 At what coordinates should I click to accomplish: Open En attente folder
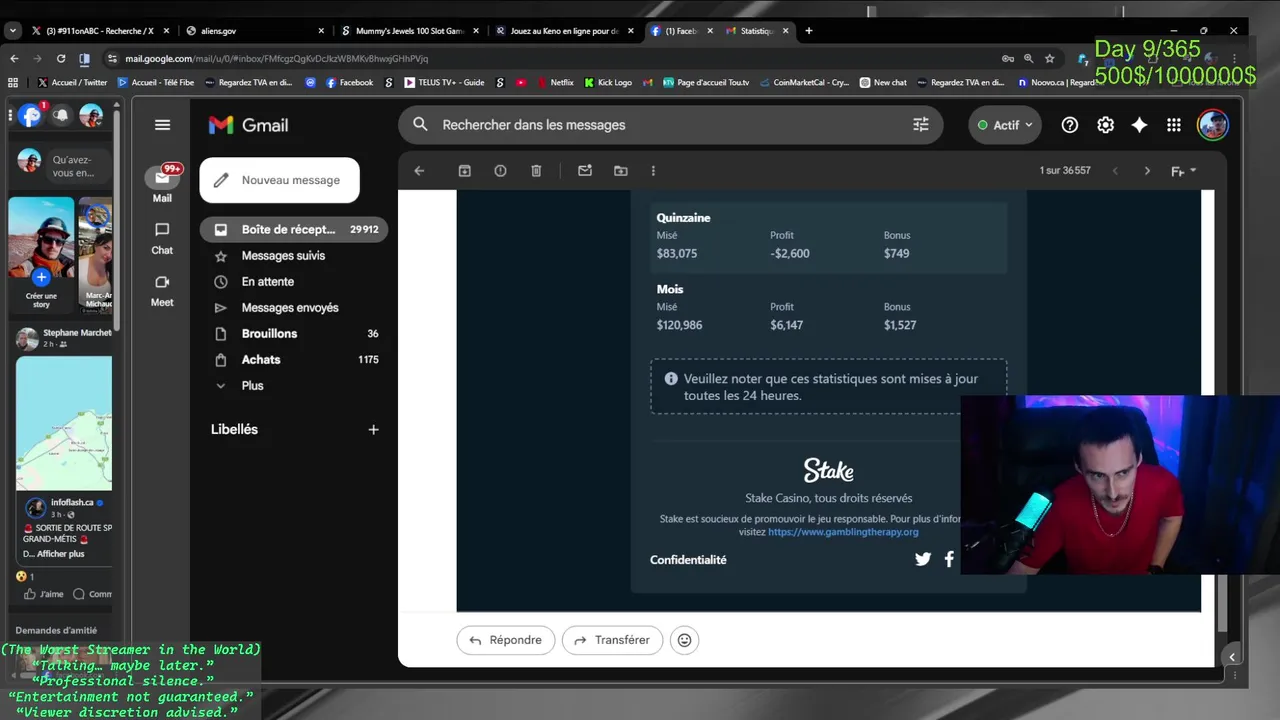click(x=293, y=282)
